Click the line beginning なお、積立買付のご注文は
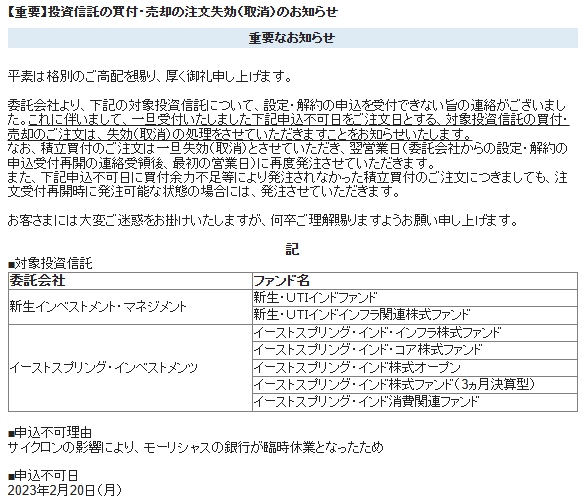 [x=287, y=149]
